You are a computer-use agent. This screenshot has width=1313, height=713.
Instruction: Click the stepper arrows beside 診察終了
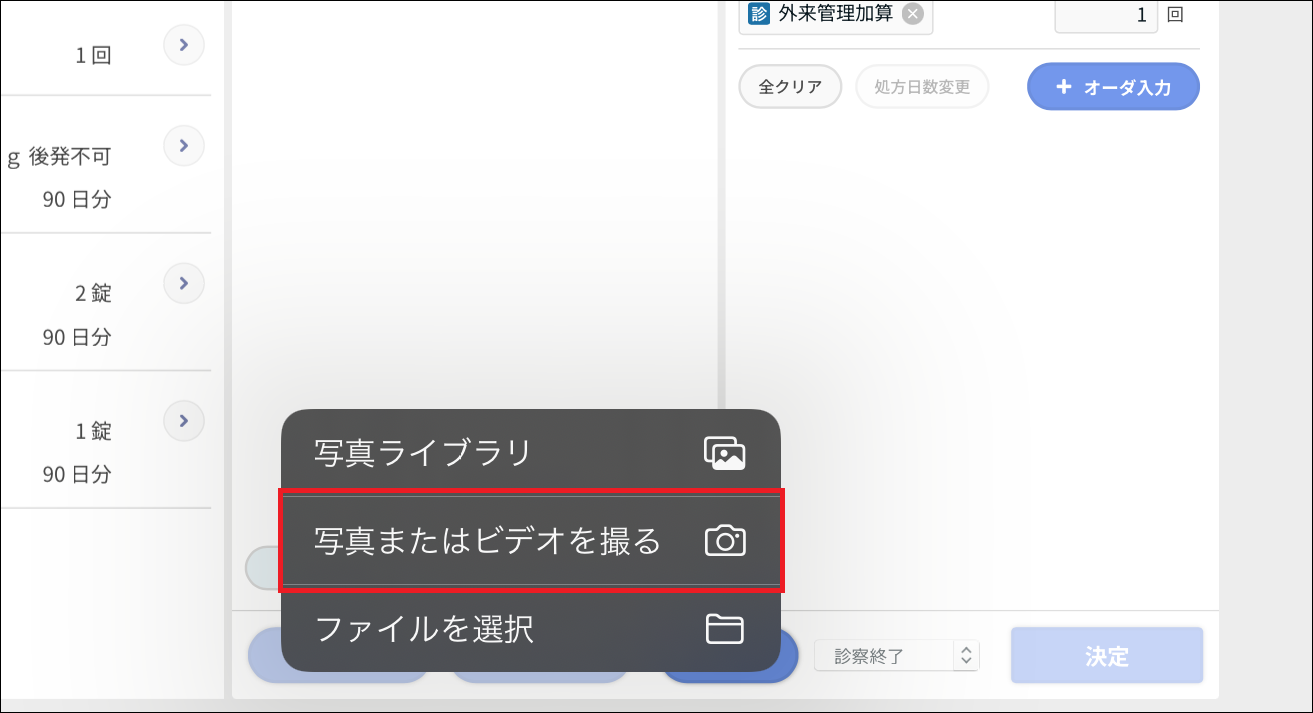pos(965,655)
